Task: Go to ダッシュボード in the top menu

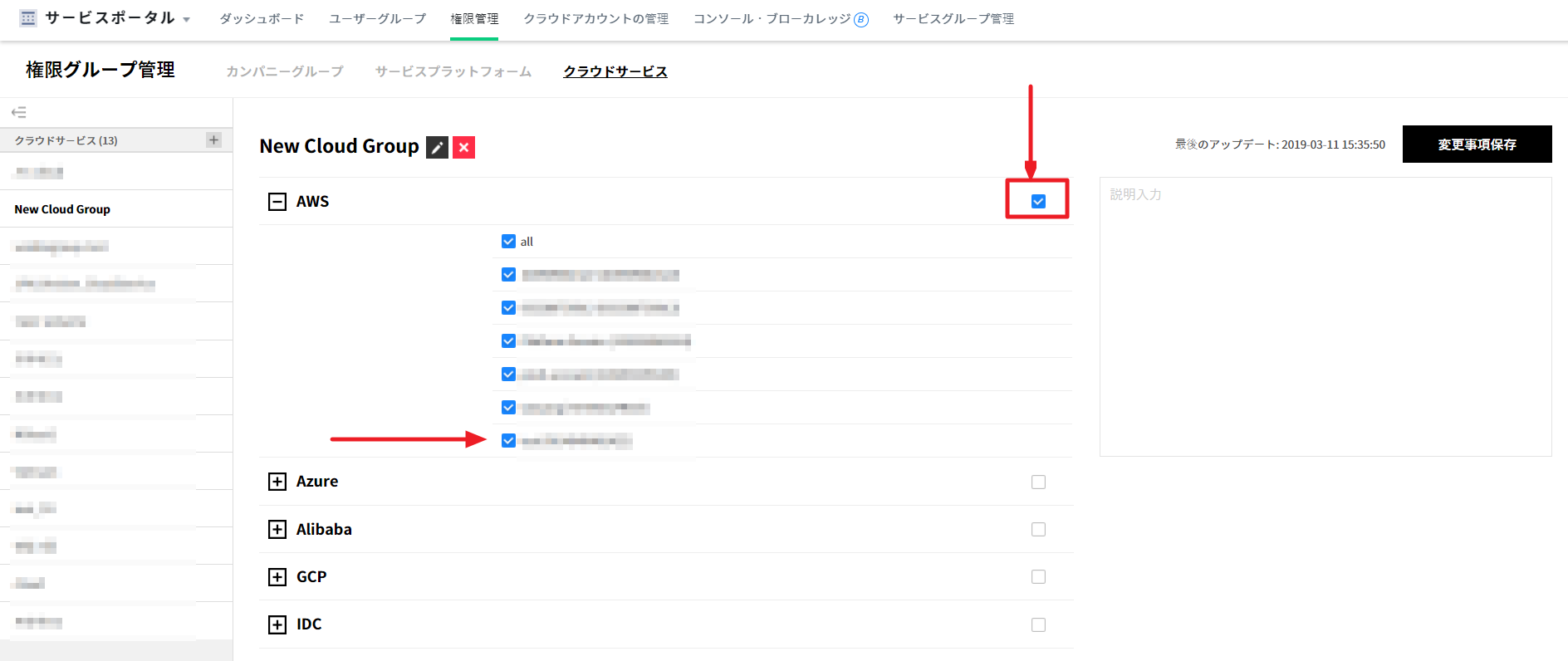Action: click(262, 19)
